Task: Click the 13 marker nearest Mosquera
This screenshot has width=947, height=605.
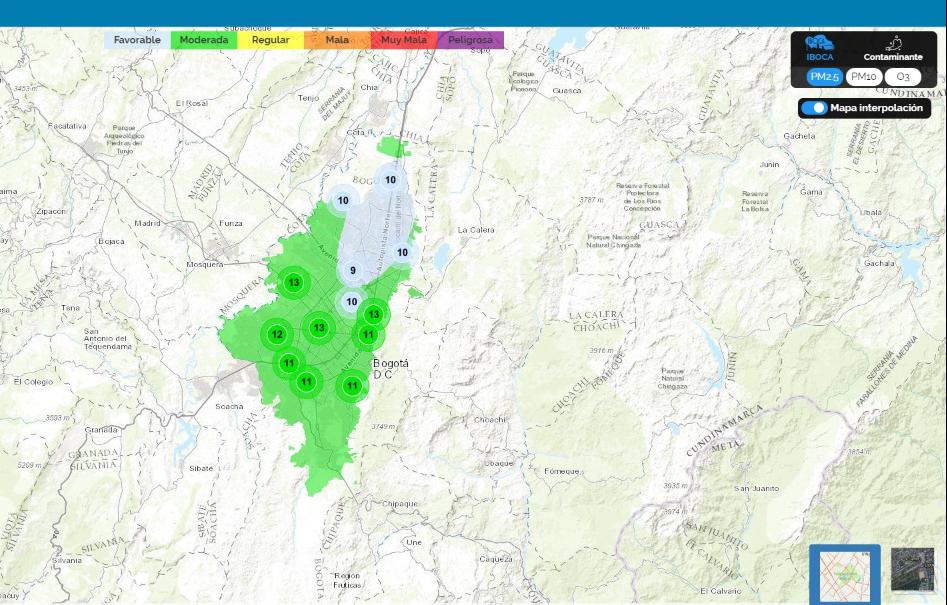Action: (293, 283)
